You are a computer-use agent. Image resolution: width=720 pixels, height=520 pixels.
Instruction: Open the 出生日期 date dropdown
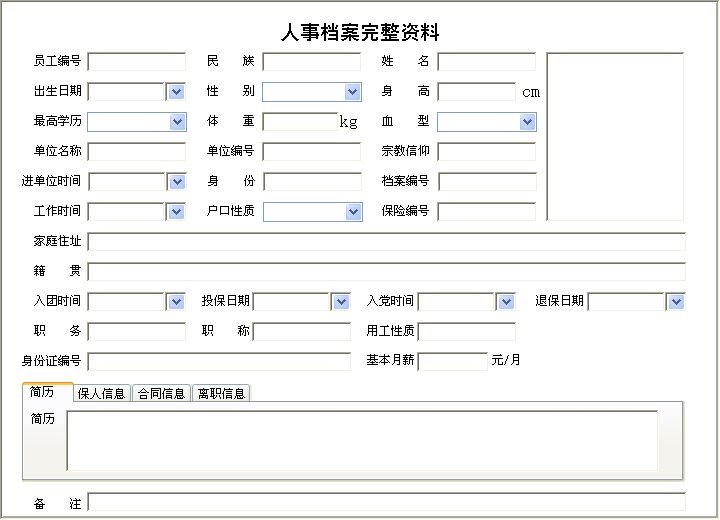click(x=176, y=92)
